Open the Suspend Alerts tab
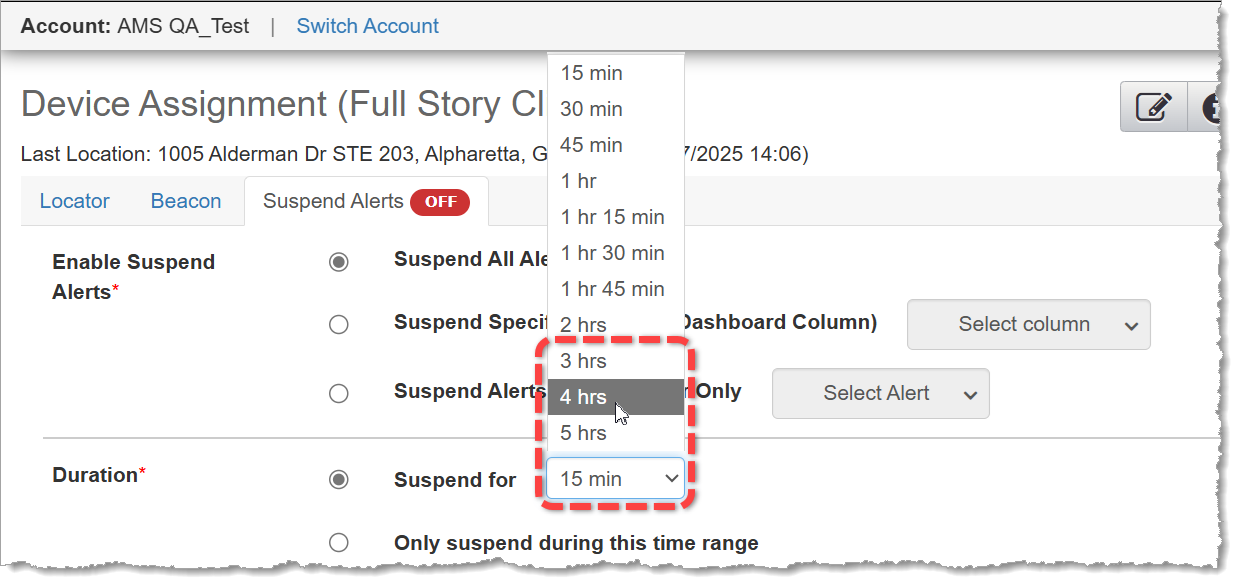The image size is (1239, 584). point(332,201)
